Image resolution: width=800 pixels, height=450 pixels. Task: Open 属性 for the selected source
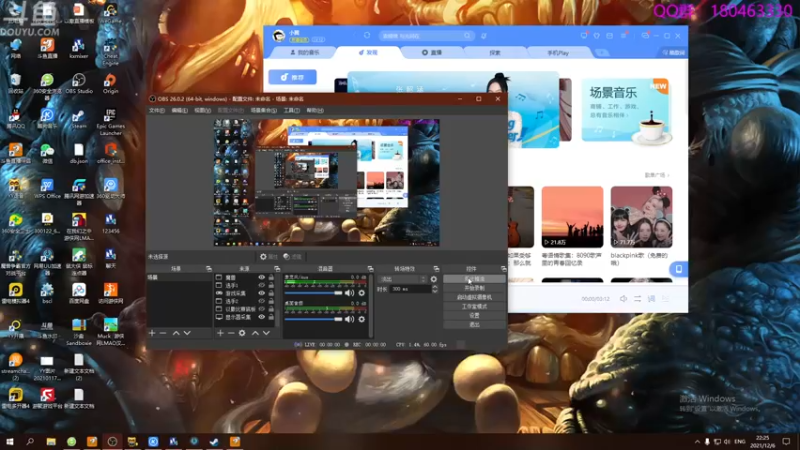point(269,257)
